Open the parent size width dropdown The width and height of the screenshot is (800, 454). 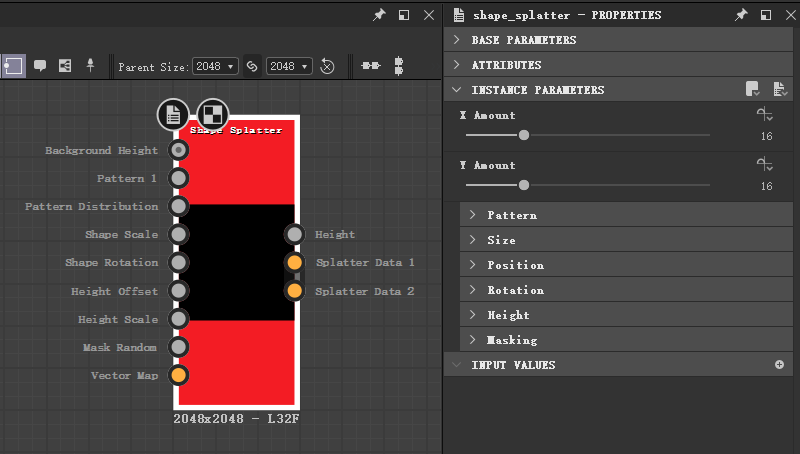[x=215, y=66]
